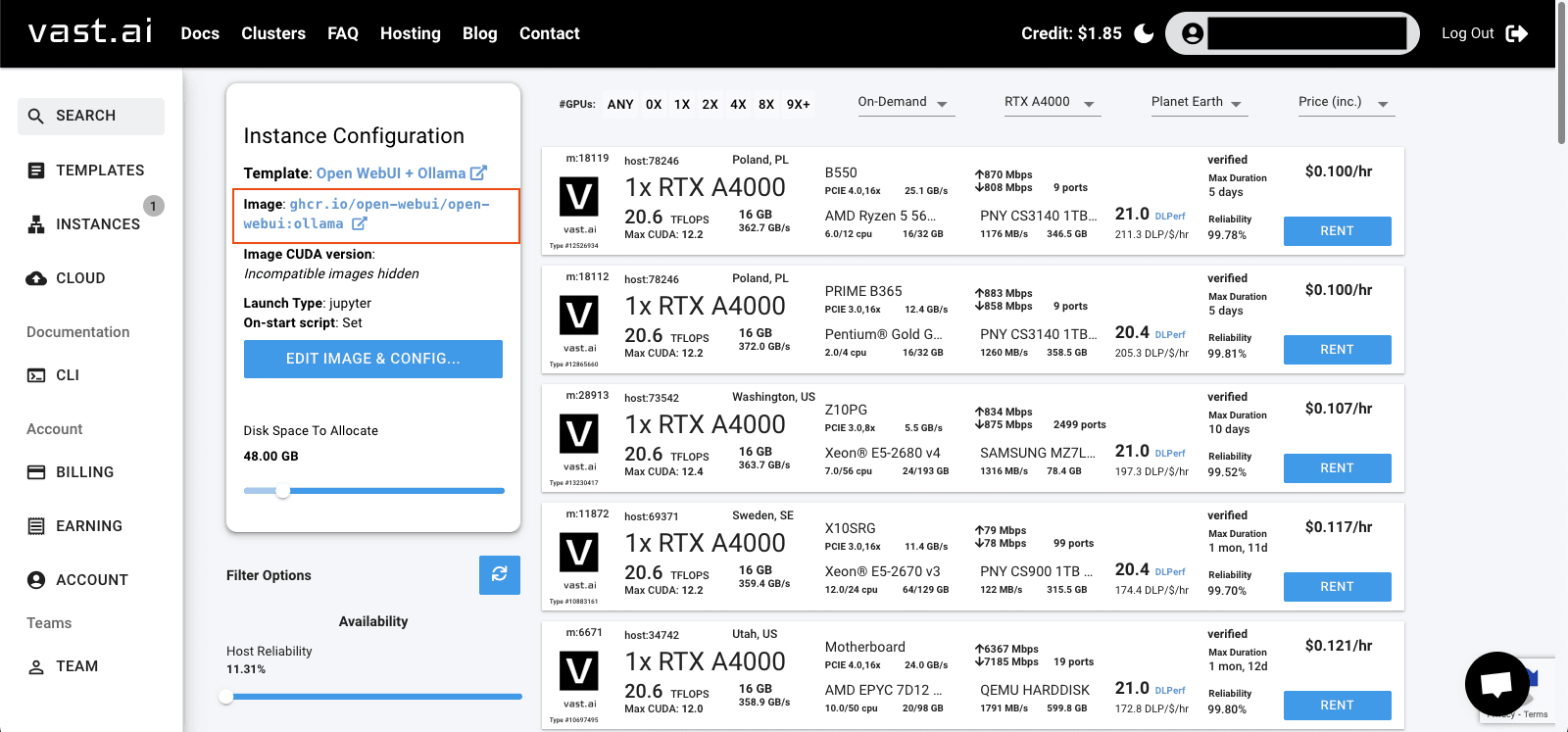This screenshot has width=1568, height=732.
Task: Click the Log Out arrow icon
Action: [1516, 33]
